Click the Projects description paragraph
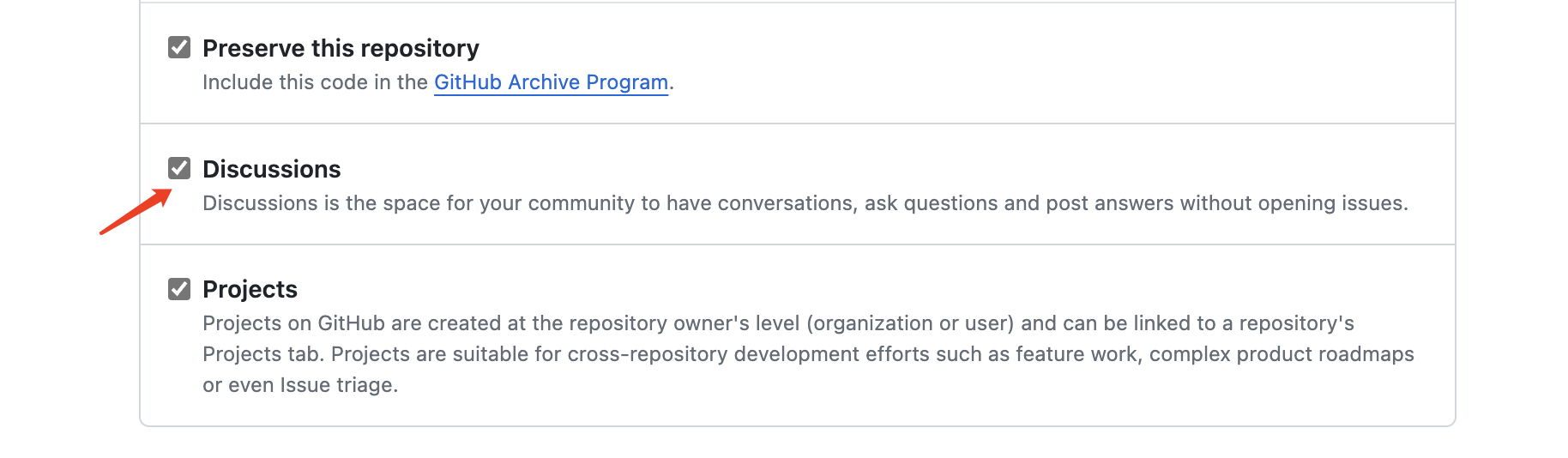This screenshot has width=1568, height=458. 808,354
